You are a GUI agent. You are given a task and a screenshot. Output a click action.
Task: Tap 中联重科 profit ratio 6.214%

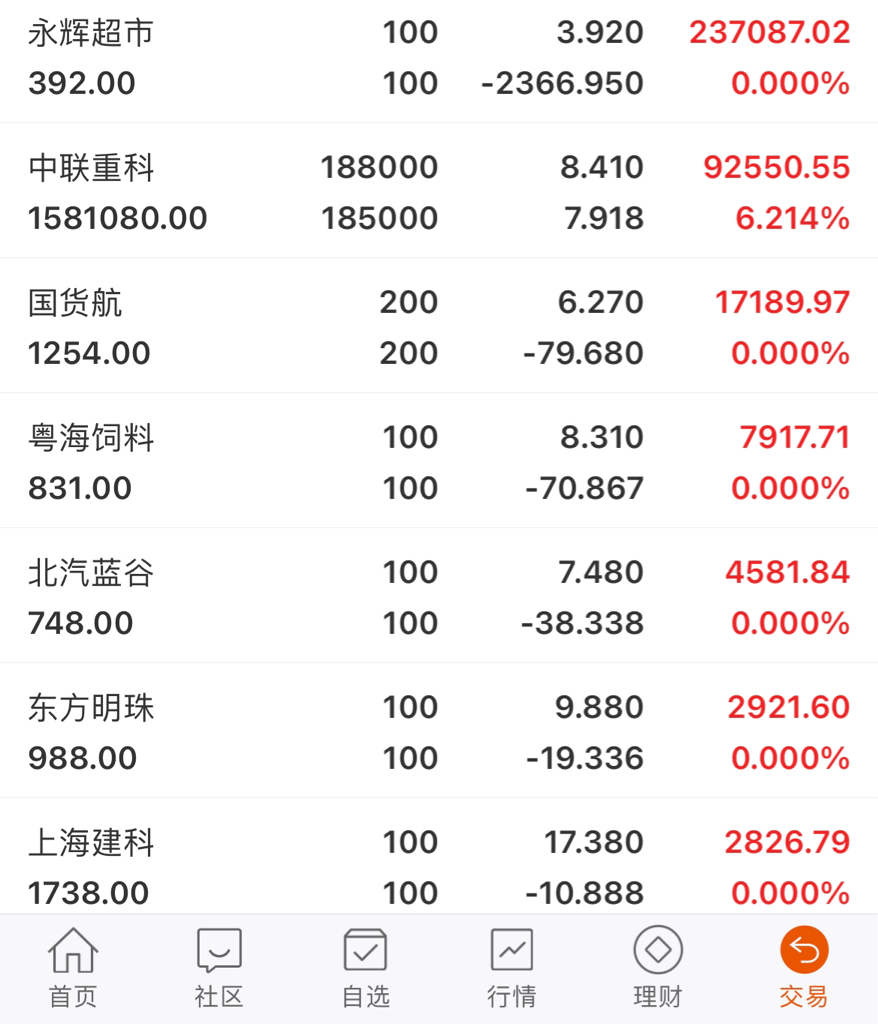(x=792, y=218)
